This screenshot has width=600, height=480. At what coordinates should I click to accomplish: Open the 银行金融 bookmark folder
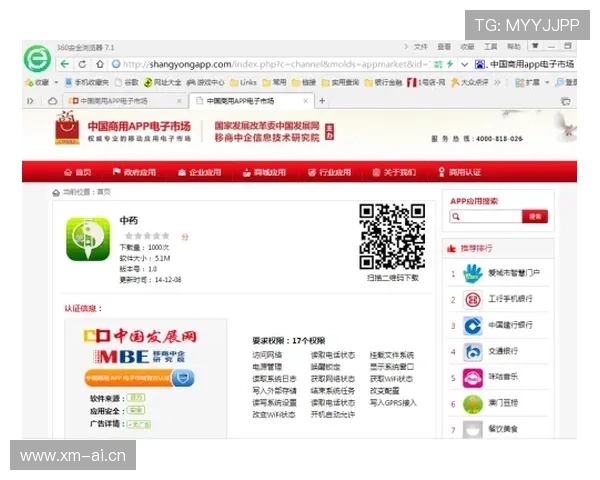tap(383, 82)
